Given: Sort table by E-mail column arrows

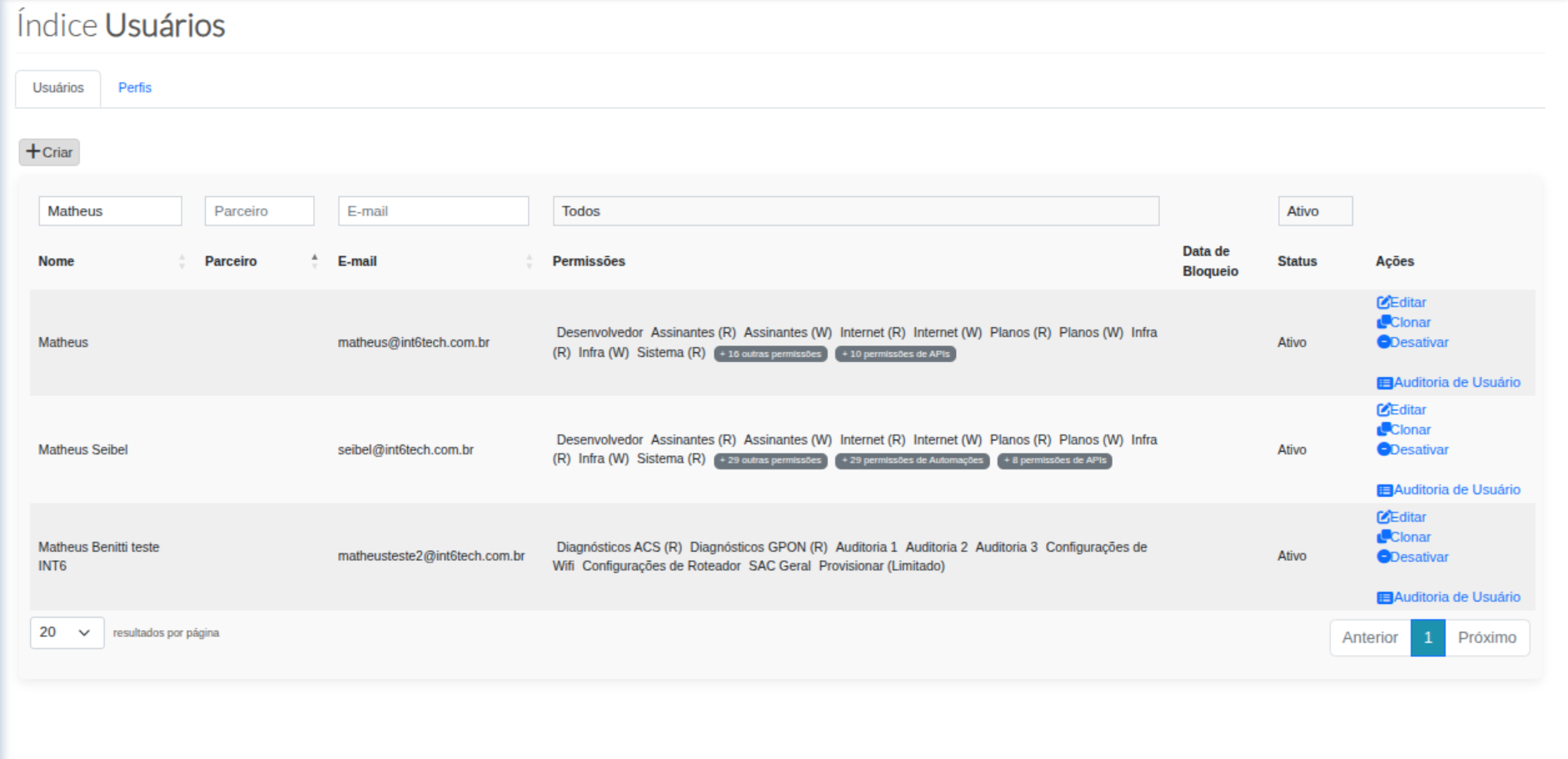Looking at the screenshot, I should tap(529, 261).
